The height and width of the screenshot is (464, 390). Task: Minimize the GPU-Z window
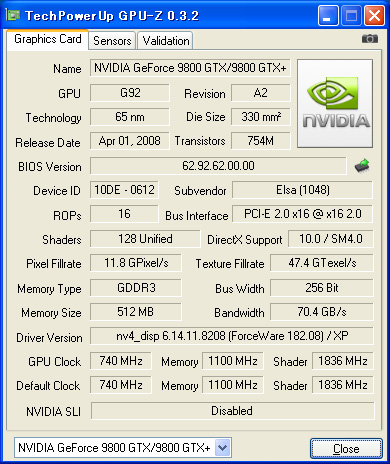click(x=328, y=15)
